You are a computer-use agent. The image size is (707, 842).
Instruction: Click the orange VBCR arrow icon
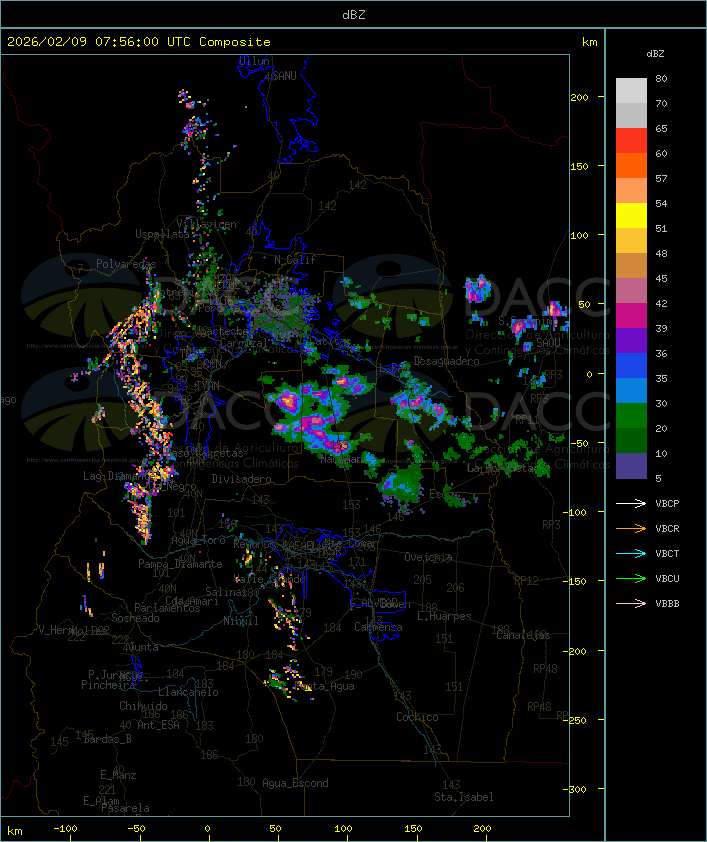631,528
